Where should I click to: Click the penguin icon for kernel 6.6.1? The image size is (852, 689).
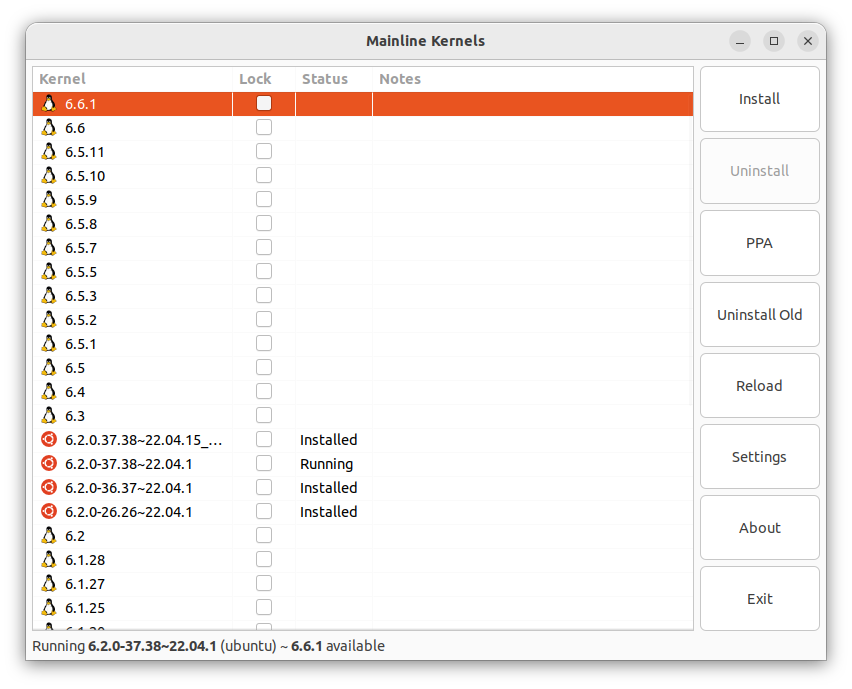pyautogui.click(x=49, y=104)
